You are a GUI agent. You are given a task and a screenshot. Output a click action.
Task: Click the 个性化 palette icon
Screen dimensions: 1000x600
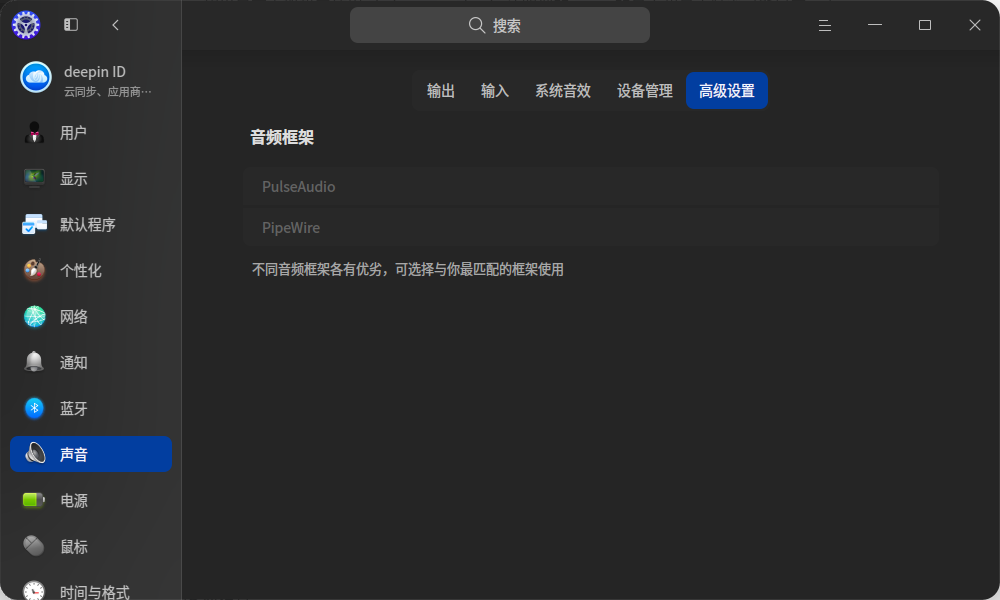34,270
